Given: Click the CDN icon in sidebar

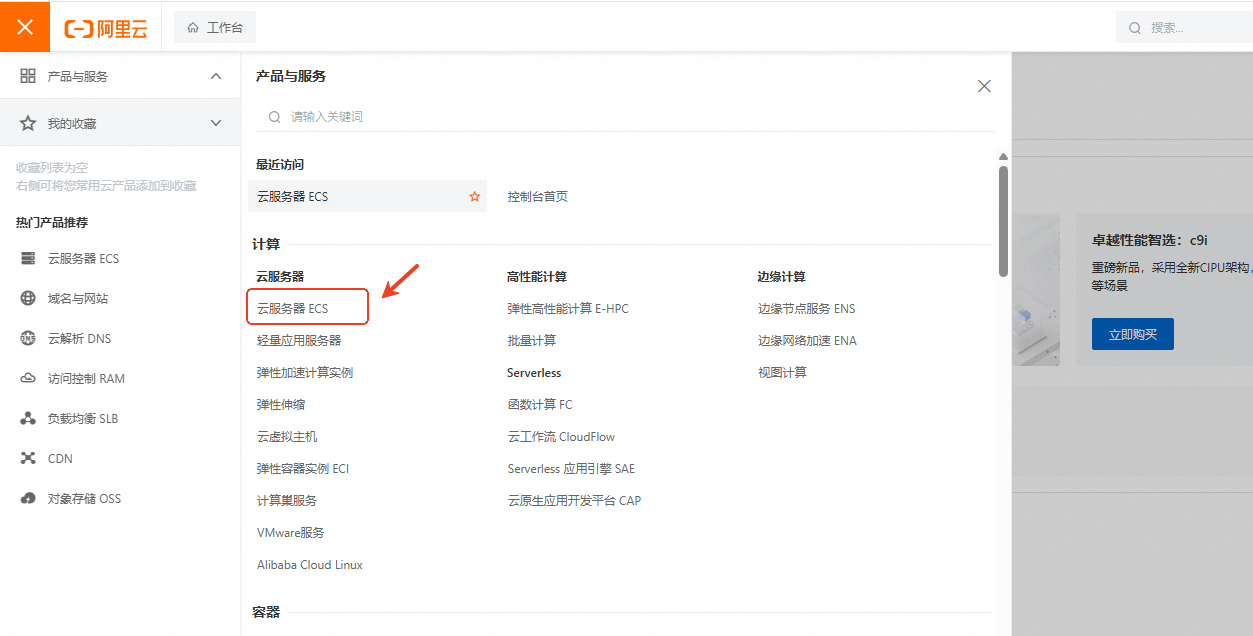Looking at the screenshot, I should point(28,458).
